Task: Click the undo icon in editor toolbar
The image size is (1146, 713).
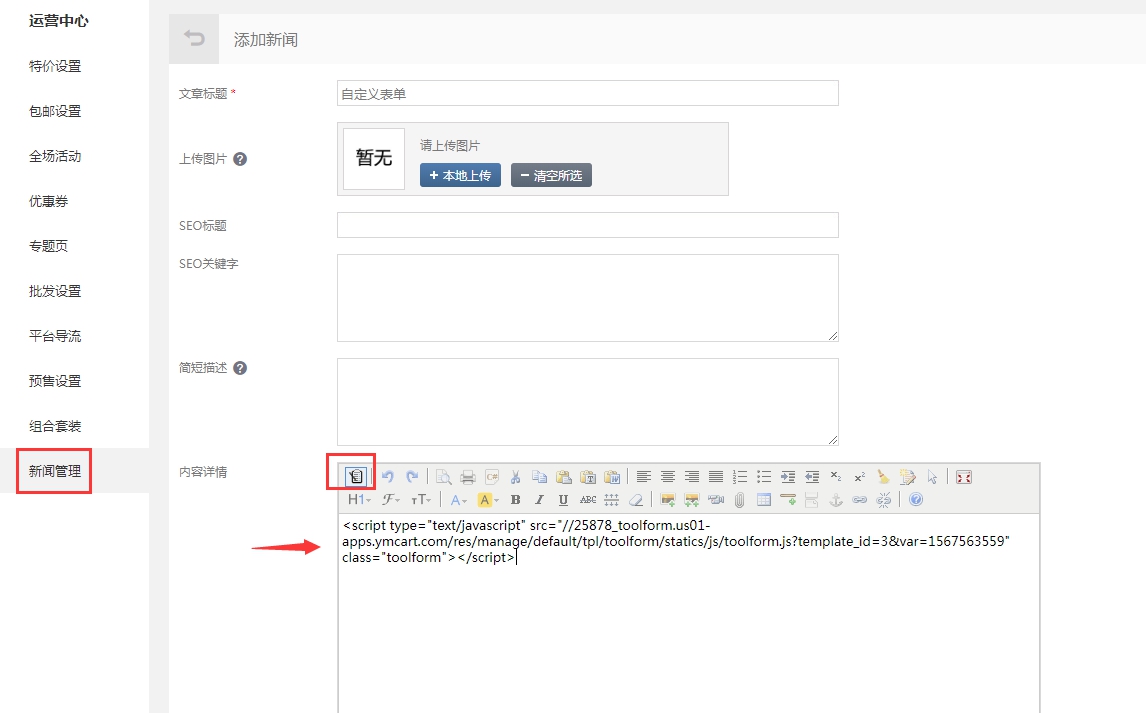Action: [388, 477]
